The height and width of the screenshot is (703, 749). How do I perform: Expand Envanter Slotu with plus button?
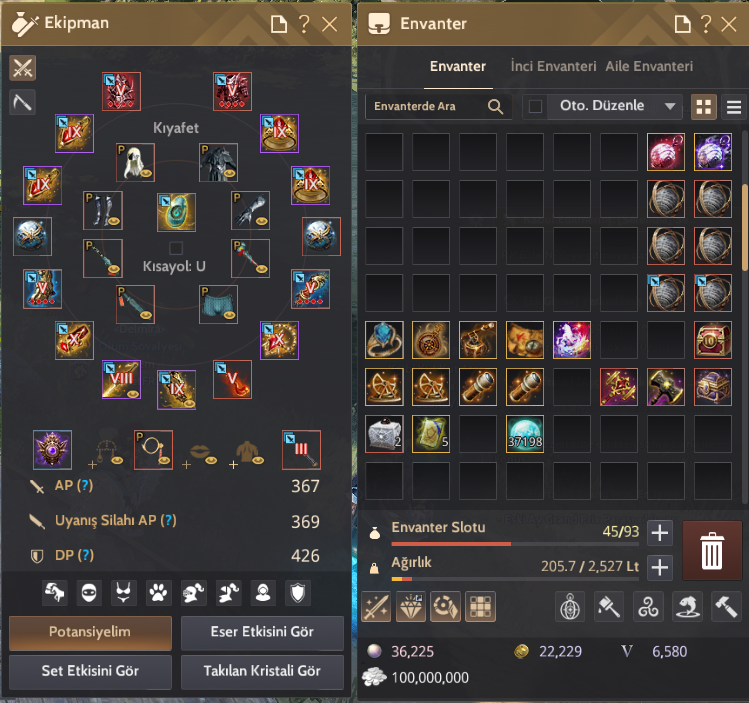click(660, 533)
